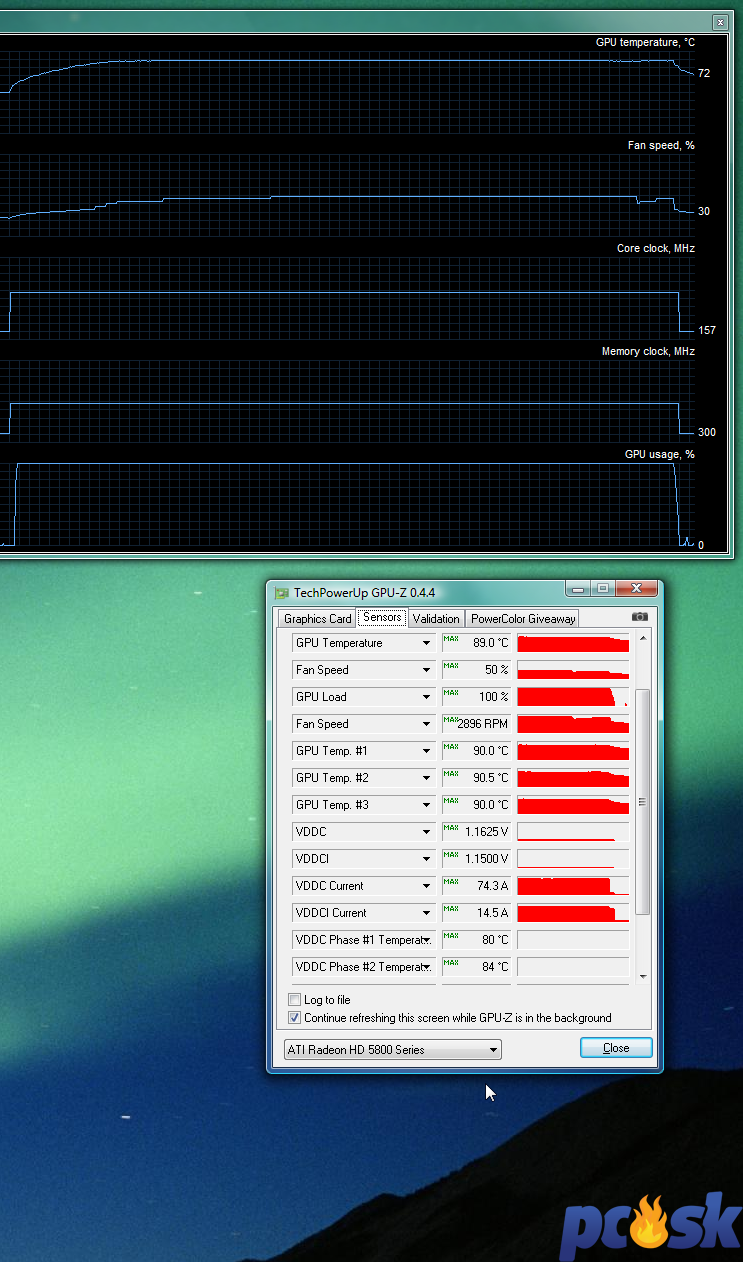Click the scroll-up arrow of the sensor list

643,638
